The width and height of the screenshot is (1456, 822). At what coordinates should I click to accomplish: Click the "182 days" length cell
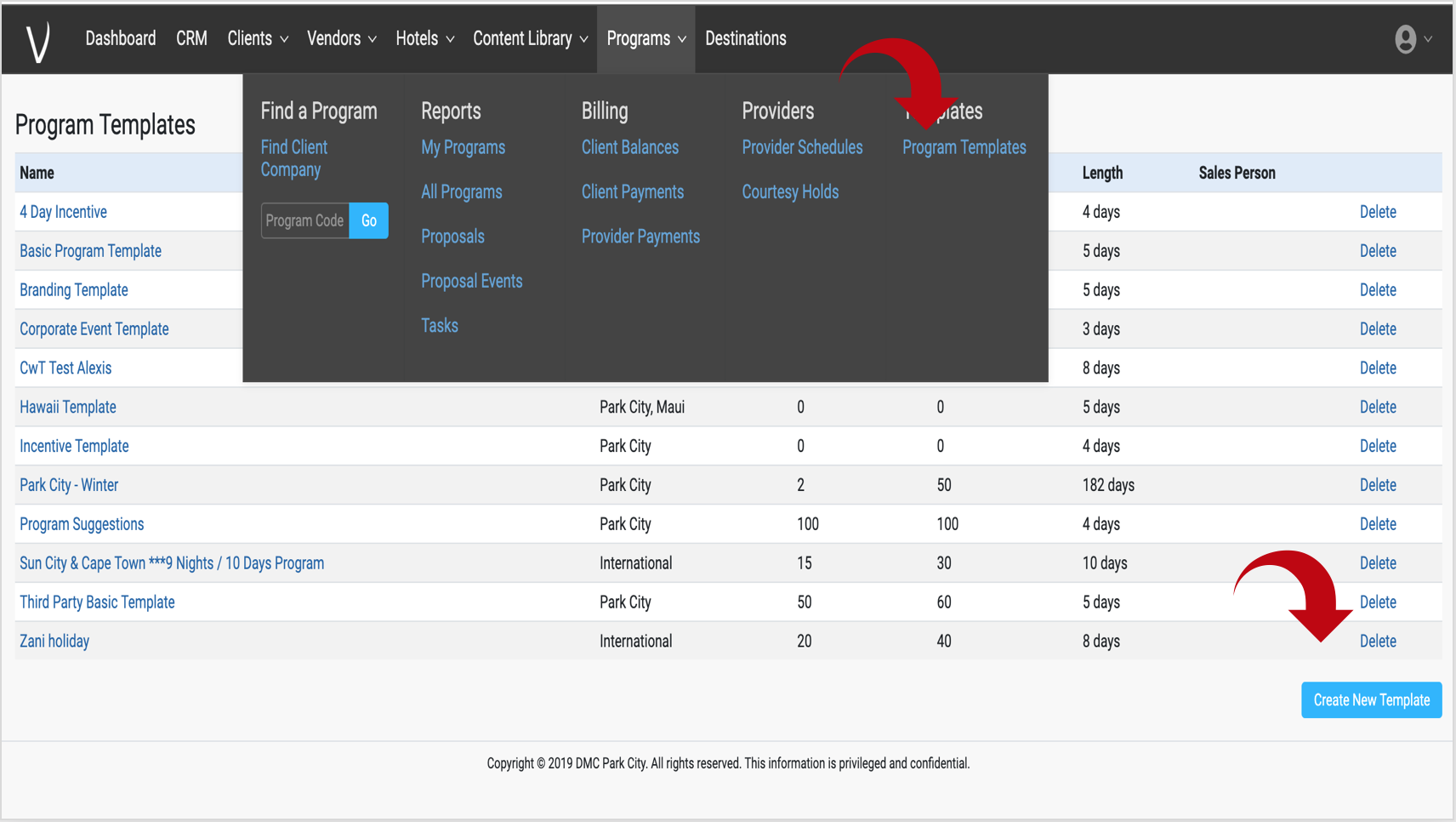tap(1108, 485)
